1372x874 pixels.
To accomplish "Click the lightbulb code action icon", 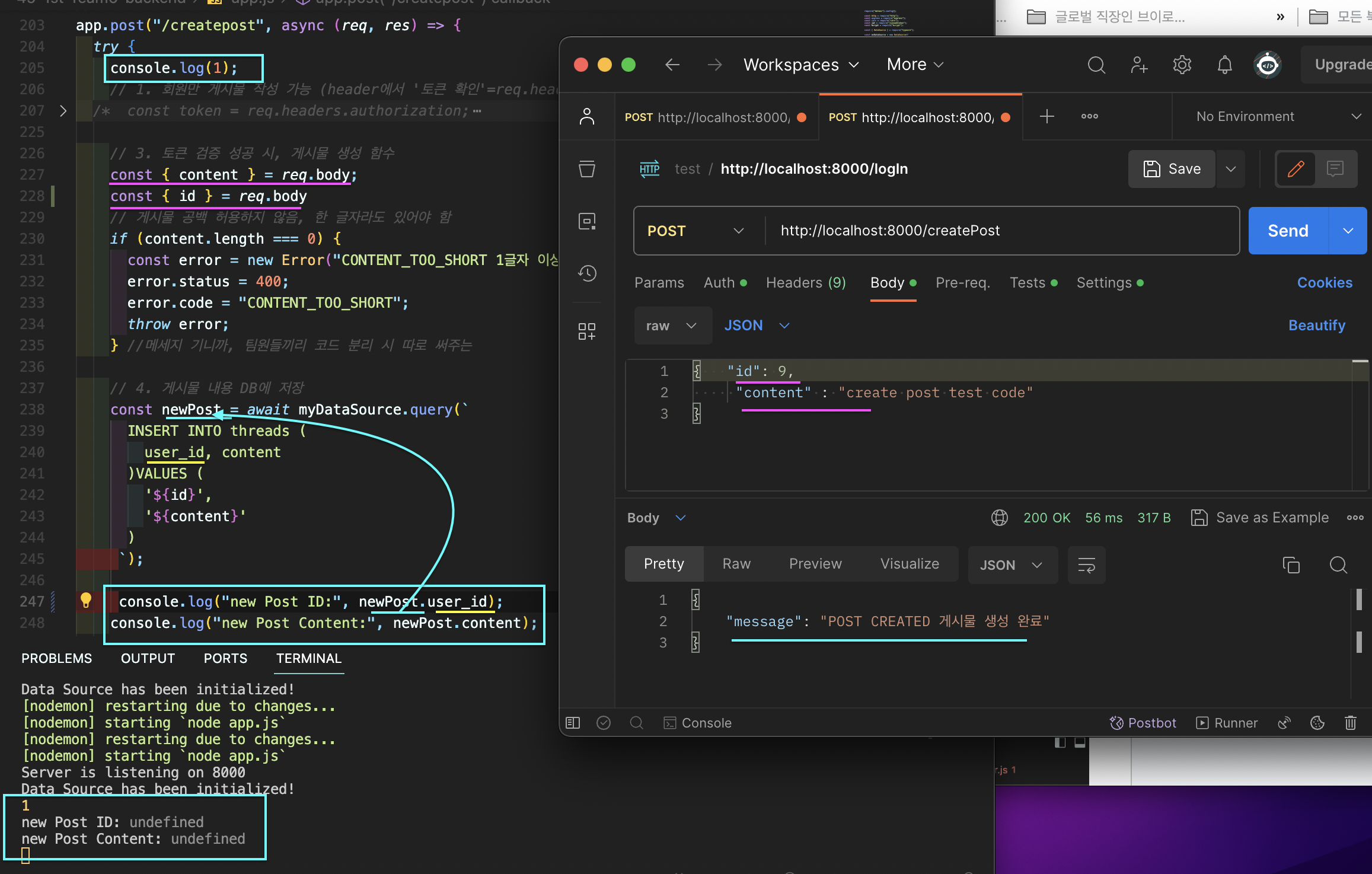I will [x=86, y=601].
